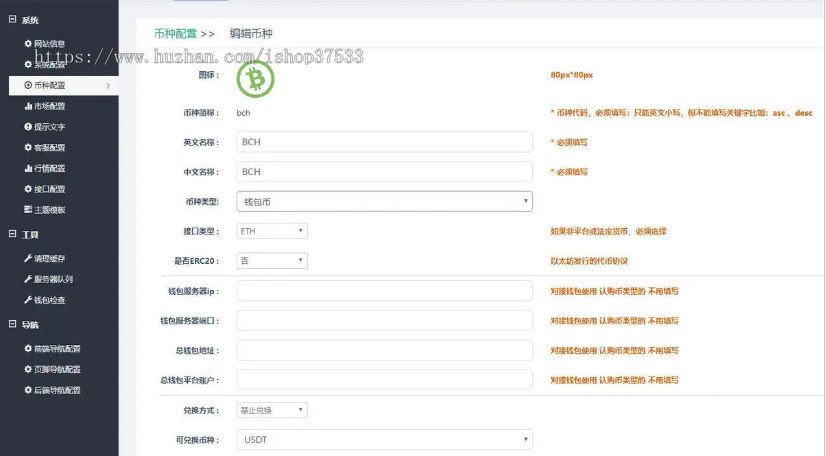The image size is (826, 456).
Task: Click the hint "如果非平台或法定货币, 必须选择"
Action: pyautogui.click(x=608, y=231)
